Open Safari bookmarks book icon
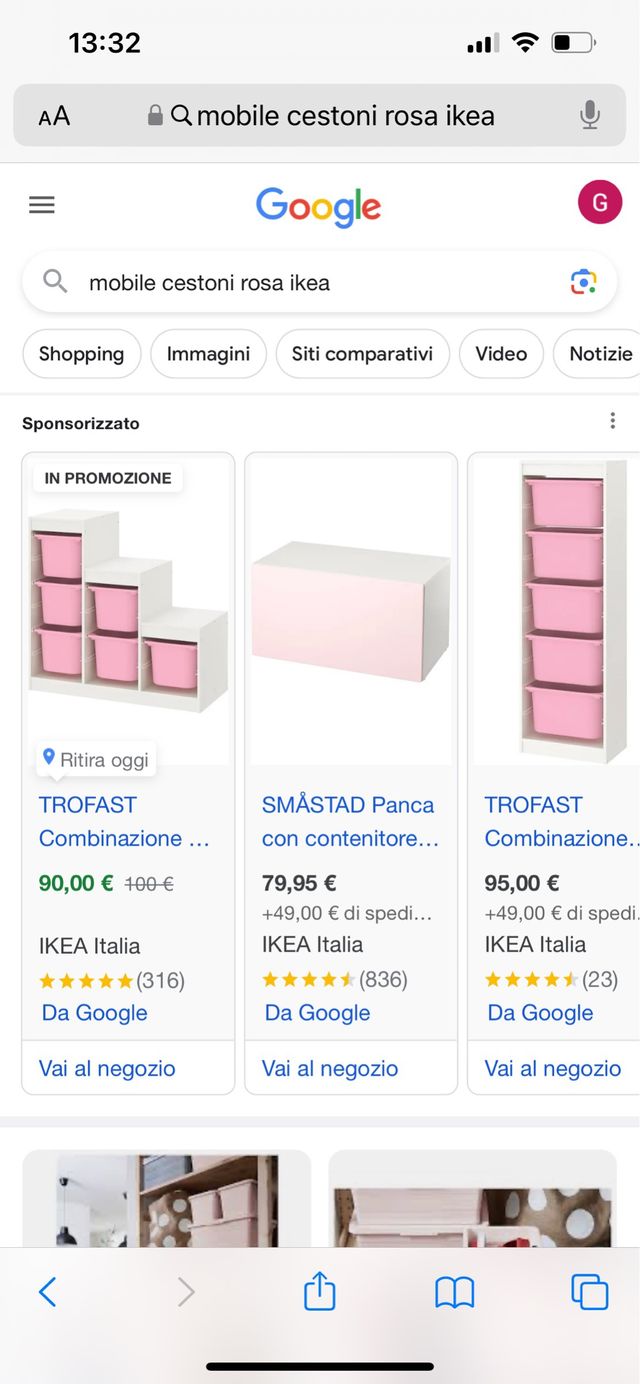Viewport: 640px width, 1384px height. click(454, 1292)
